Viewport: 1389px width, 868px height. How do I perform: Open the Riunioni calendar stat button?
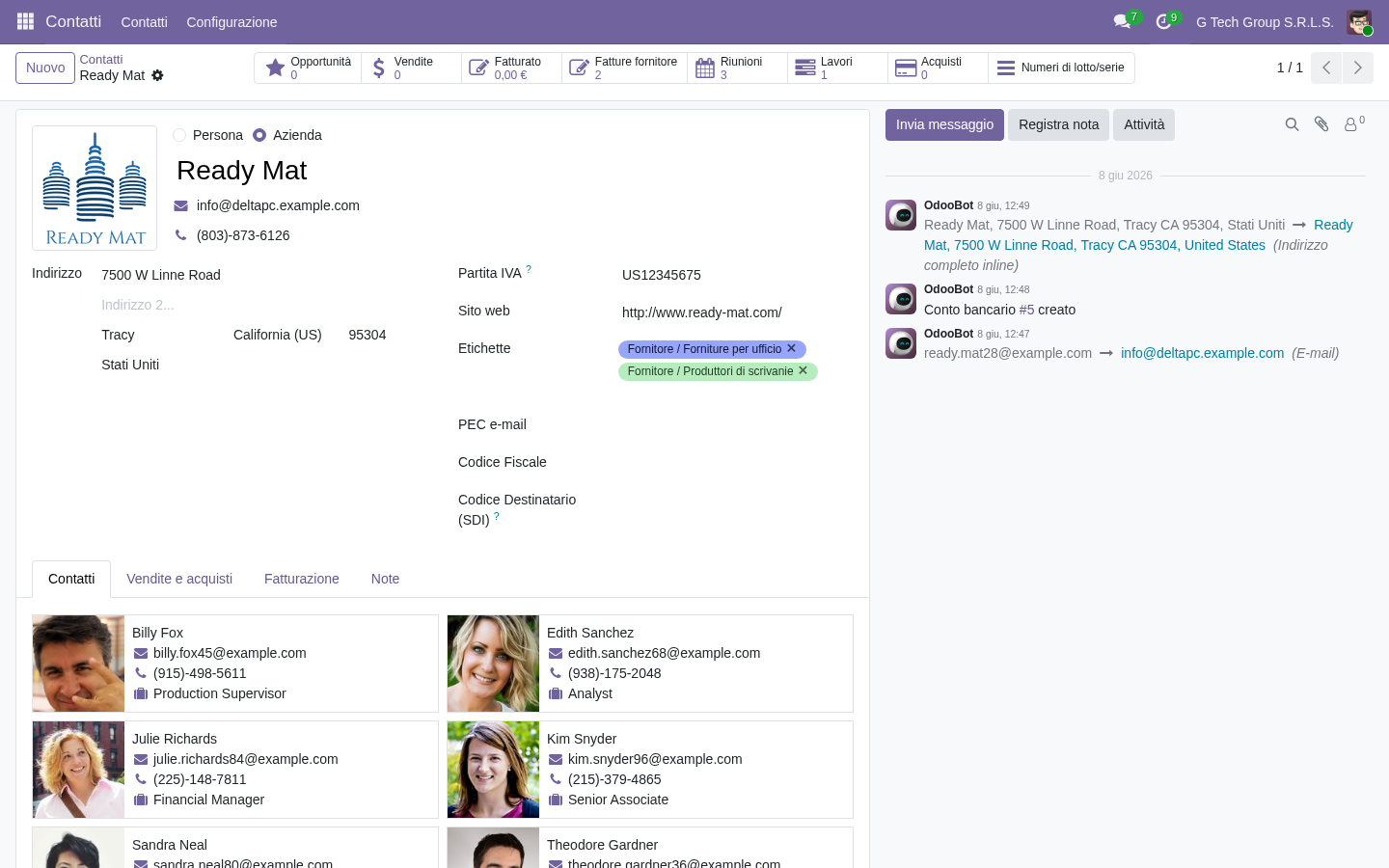click(x=738, y=68)
